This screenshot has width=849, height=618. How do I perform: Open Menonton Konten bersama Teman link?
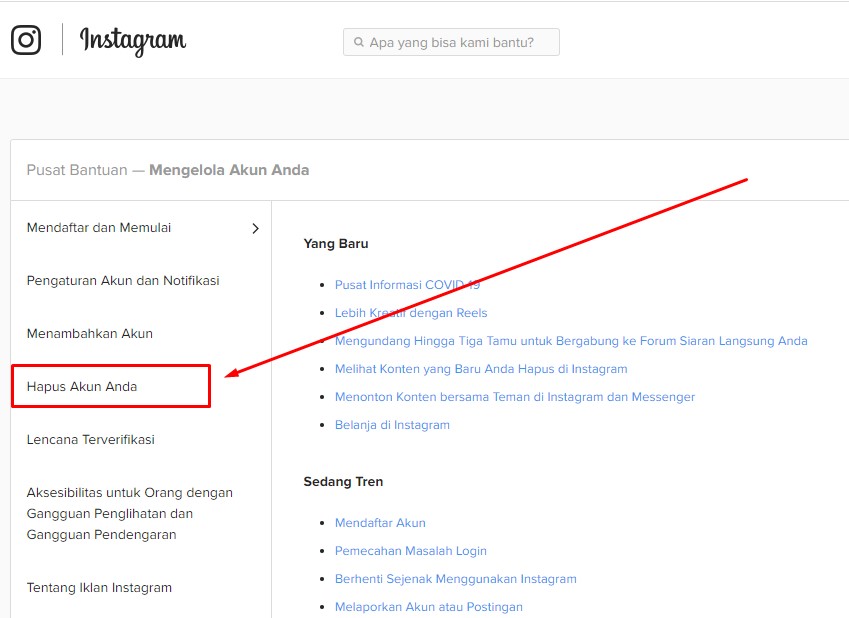[514, 397]
